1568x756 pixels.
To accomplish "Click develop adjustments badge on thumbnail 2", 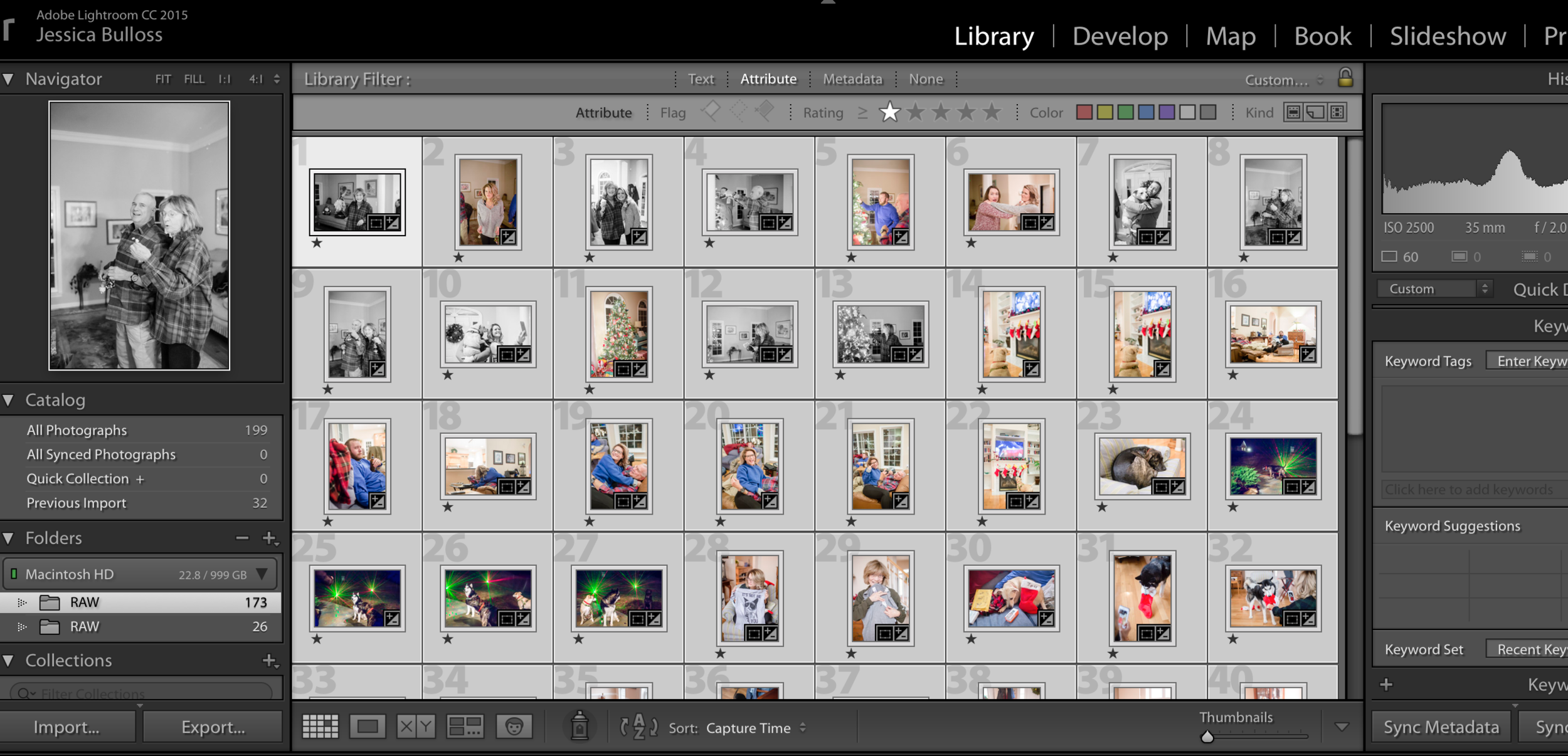I will click(x=508, y=237).
